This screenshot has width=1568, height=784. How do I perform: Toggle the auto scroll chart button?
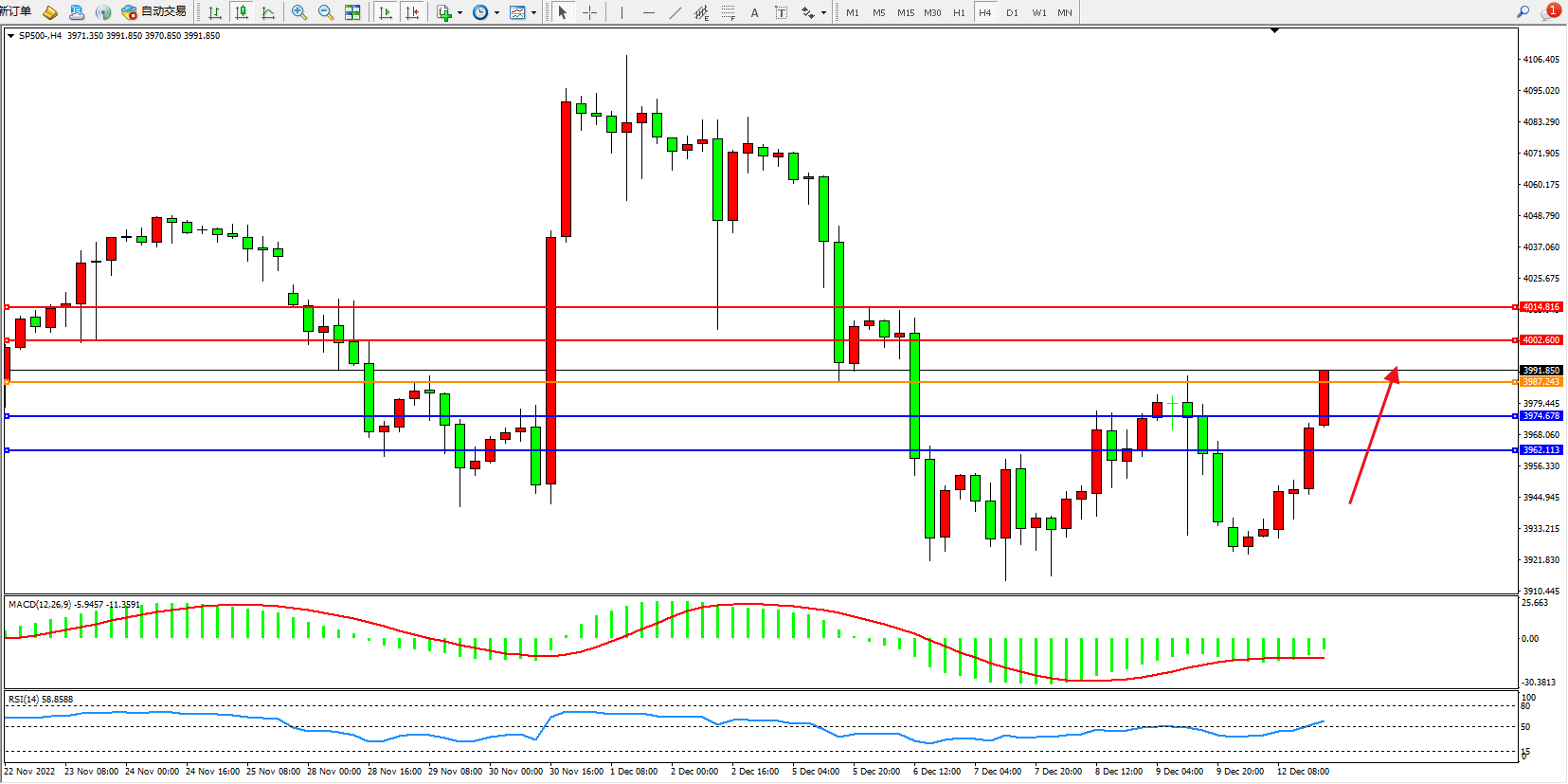(386, 12)
